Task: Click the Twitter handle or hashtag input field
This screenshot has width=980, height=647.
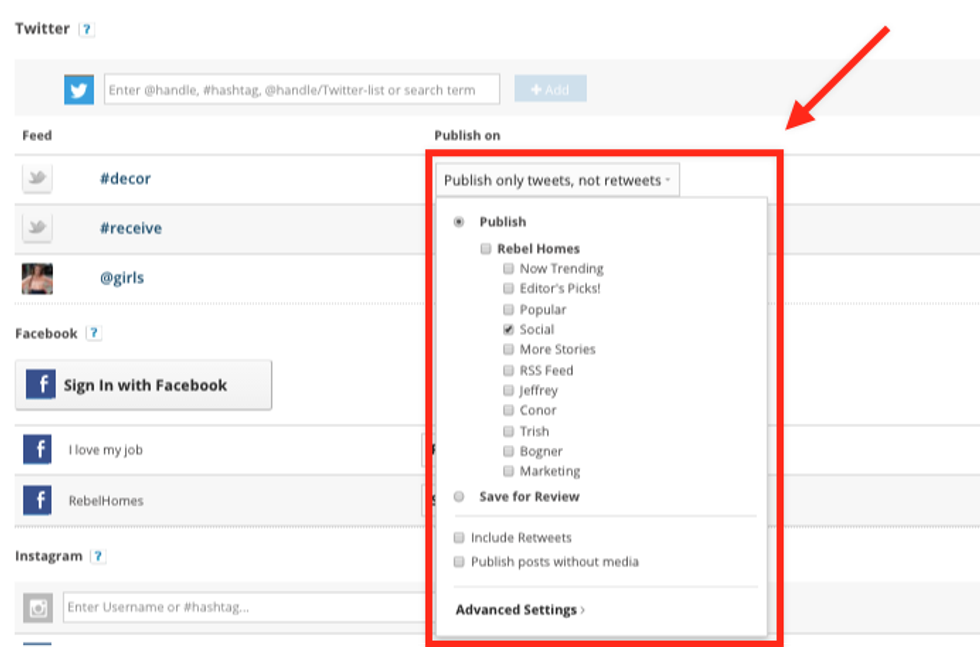Action: pos(301,90)
